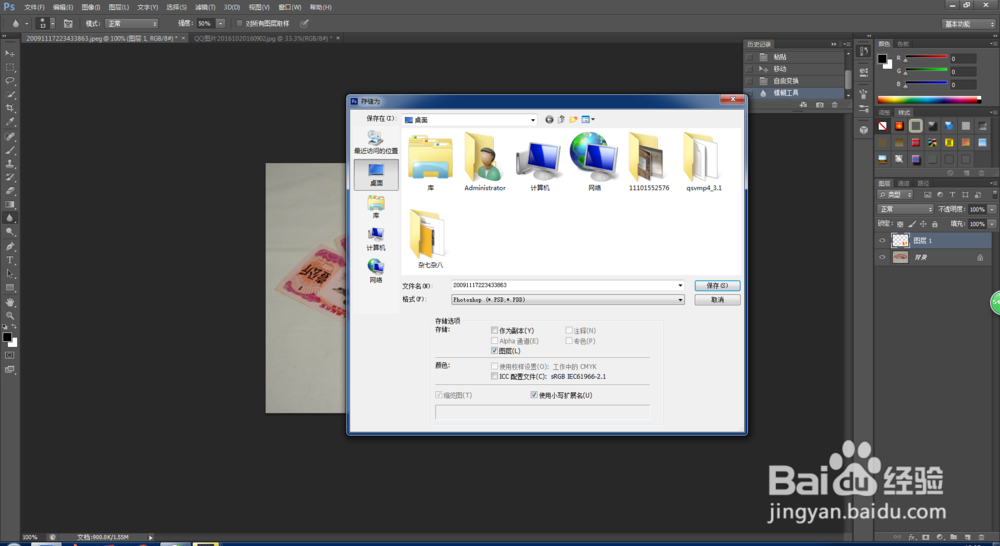Viewport: 1000px width, 546px height.
Task: Click the lock-all padlock icon in Layers
Action: (x=935, y=224)
